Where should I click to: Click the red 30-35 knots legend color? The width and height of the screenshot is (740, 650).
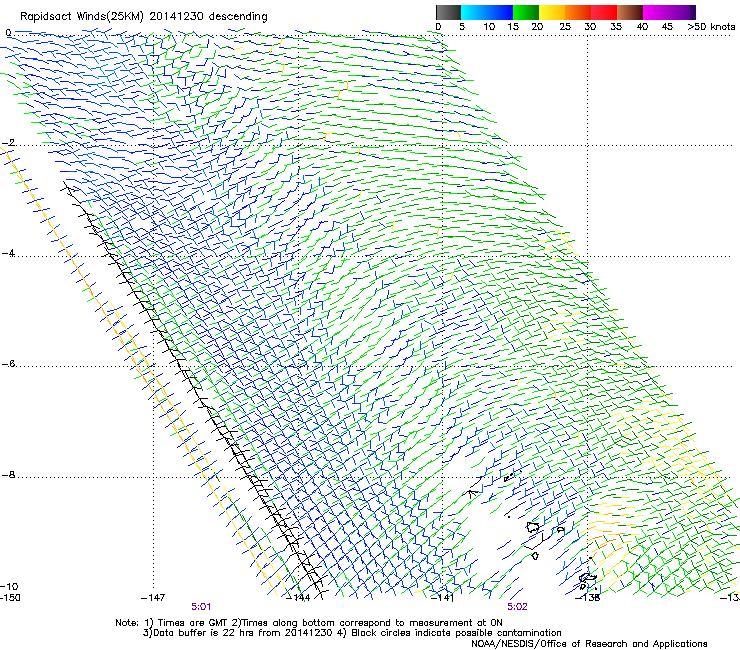pyautogui.click(x=604, y=12)
